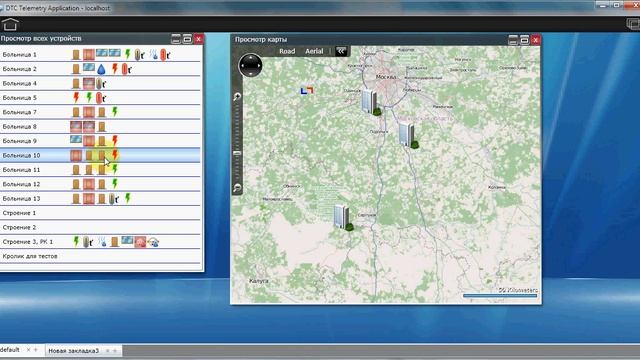This screenshot has height=360, width=640.
Task: Select the Больница 10 row label
Action: pyautogui.click(x=21, y=155)
